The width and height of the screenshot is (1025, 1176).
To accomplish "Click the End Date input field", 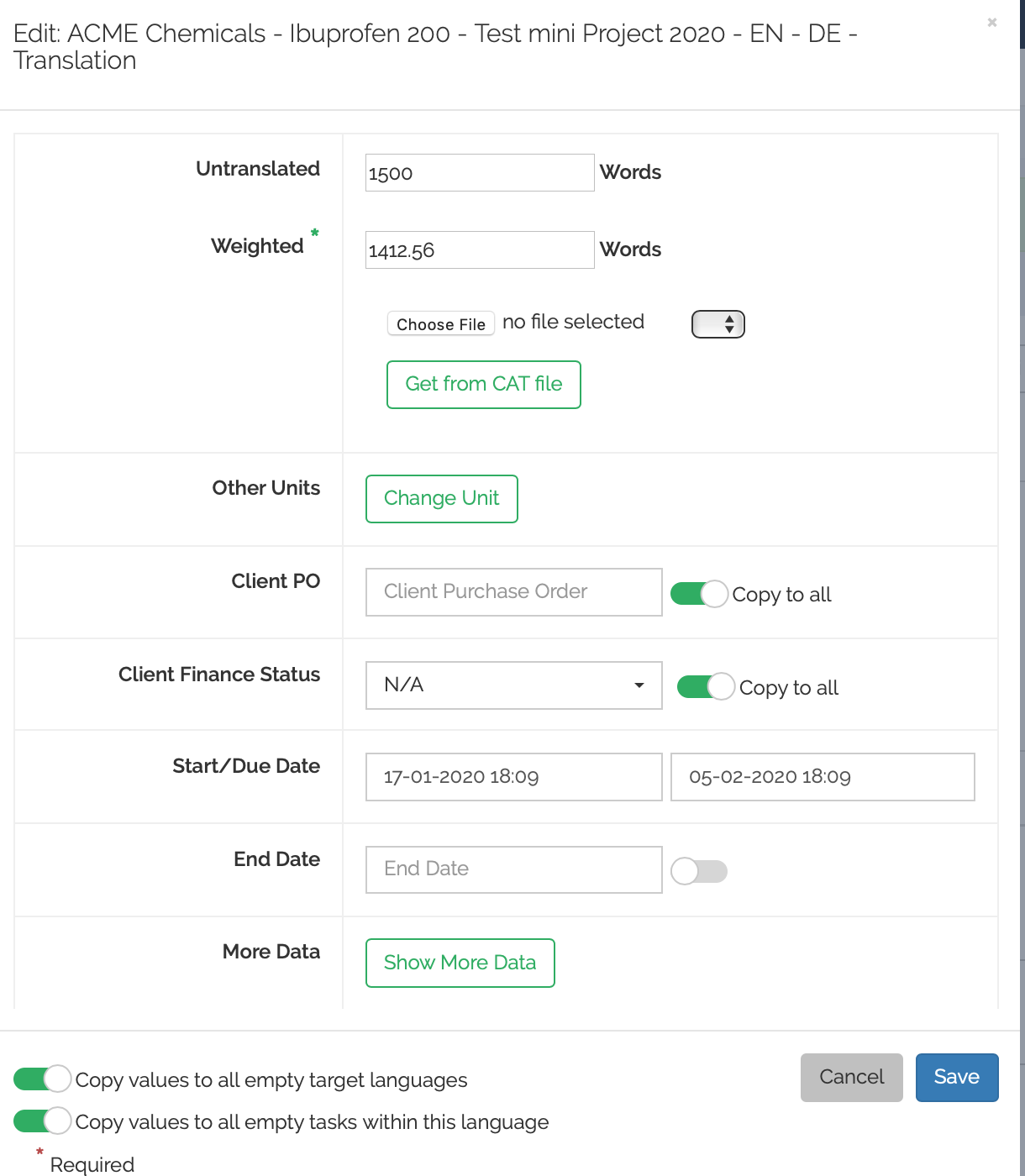I will click(514, 869).
